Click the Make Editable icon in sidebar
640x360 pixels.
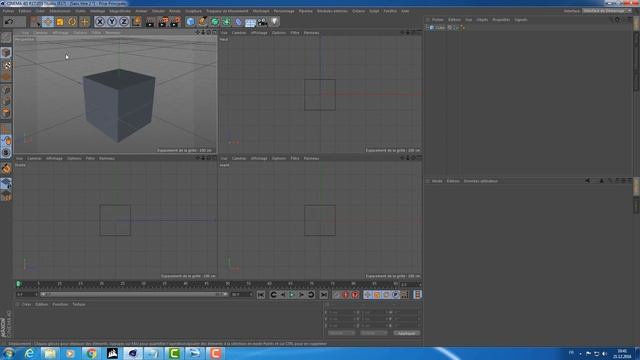click(x=6, y=38)
